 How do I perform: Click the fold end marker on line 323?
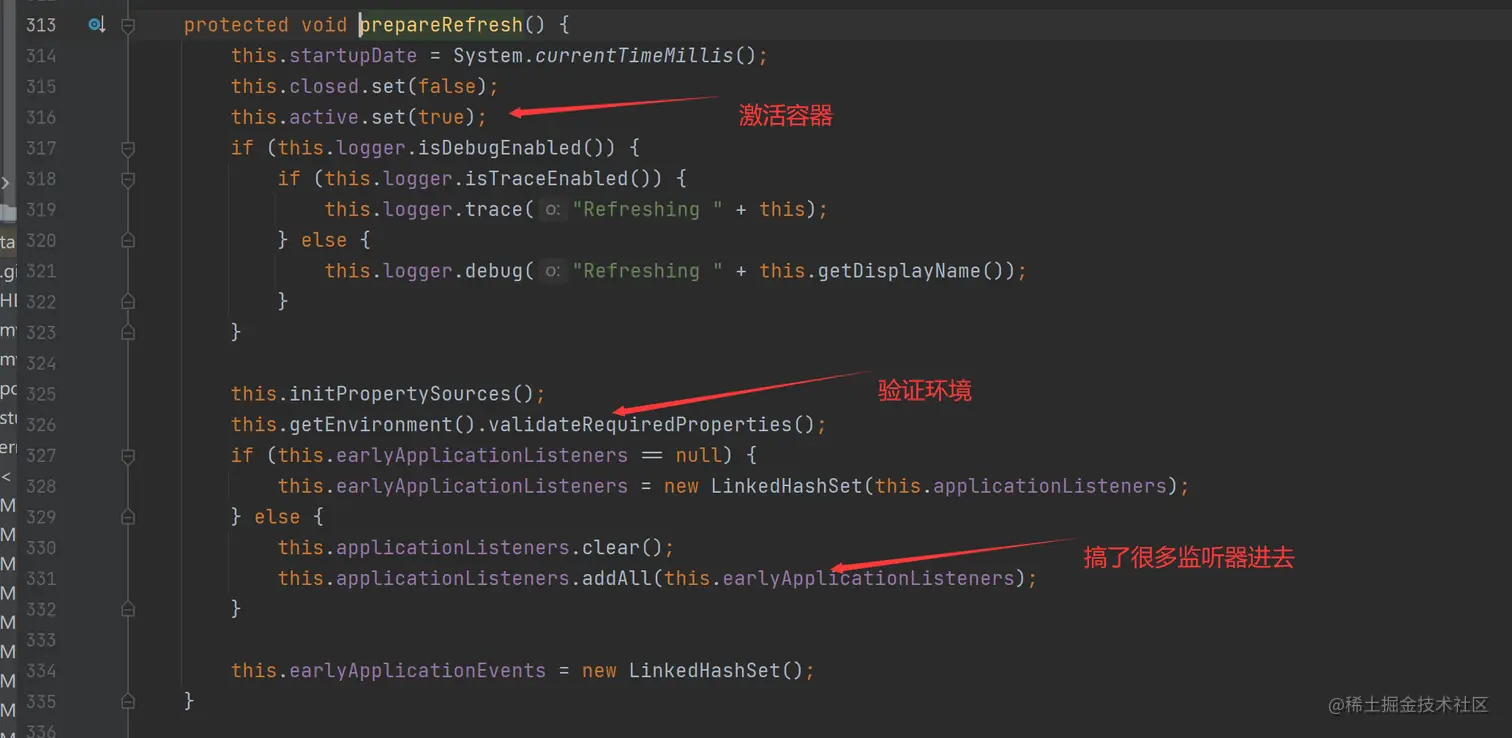tap(128, 333)
